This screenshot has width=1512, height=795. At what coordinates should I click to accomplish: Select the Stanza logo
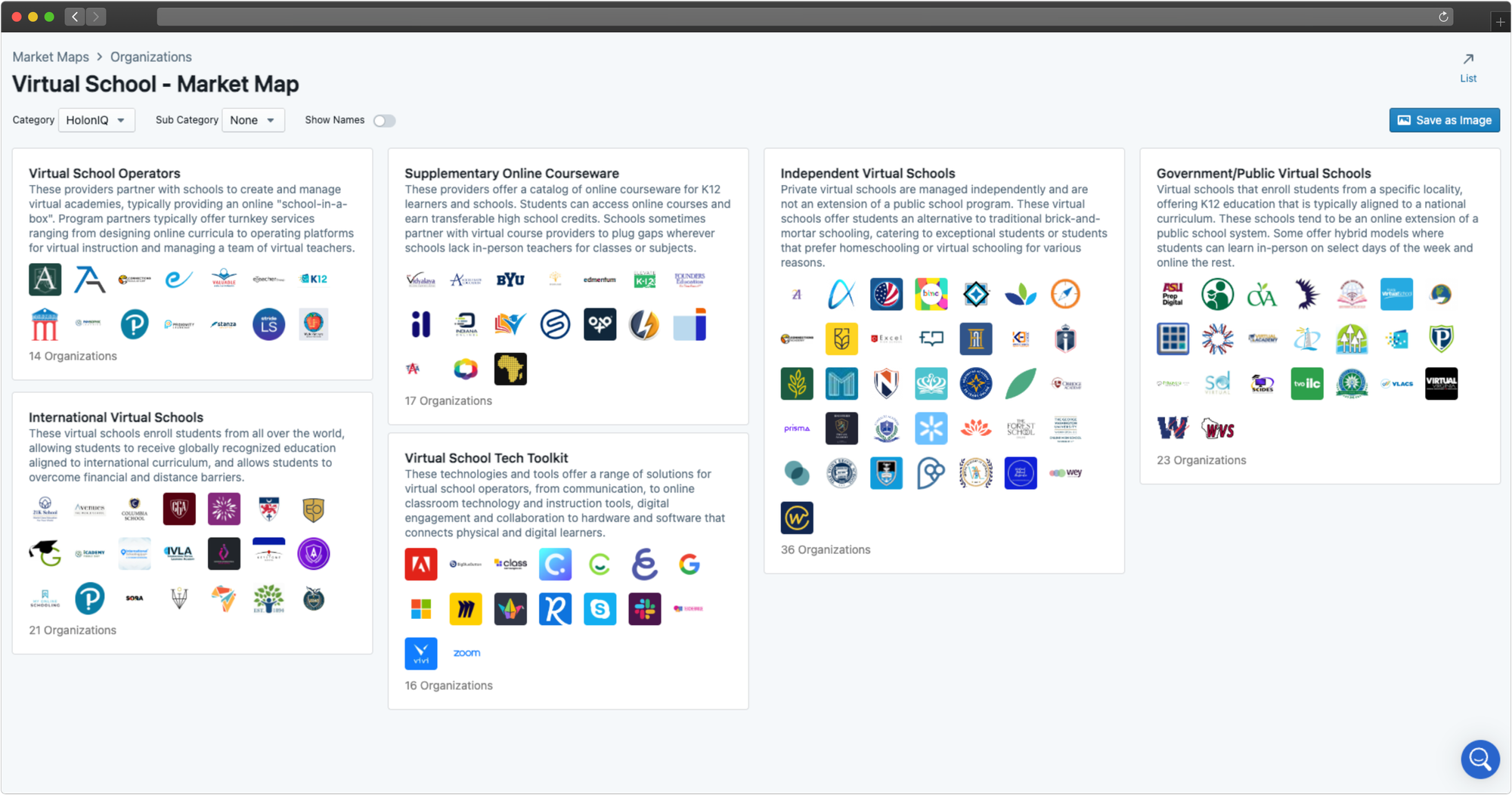[x=224, y=324]
